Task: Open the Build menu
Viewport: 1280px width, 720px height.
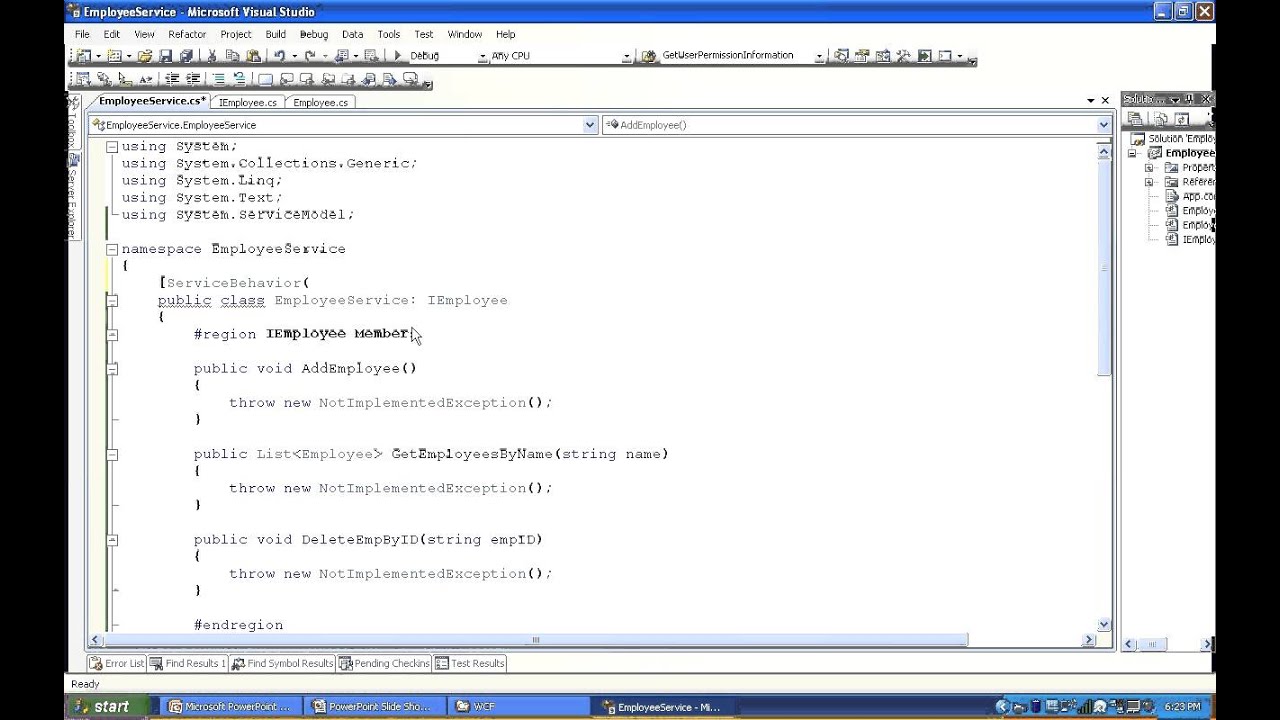Action: pos(276,34)
